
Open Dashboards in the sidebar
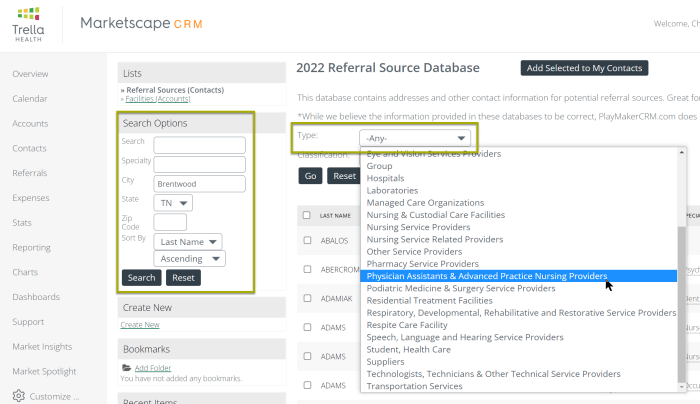[x=36, y=297]
